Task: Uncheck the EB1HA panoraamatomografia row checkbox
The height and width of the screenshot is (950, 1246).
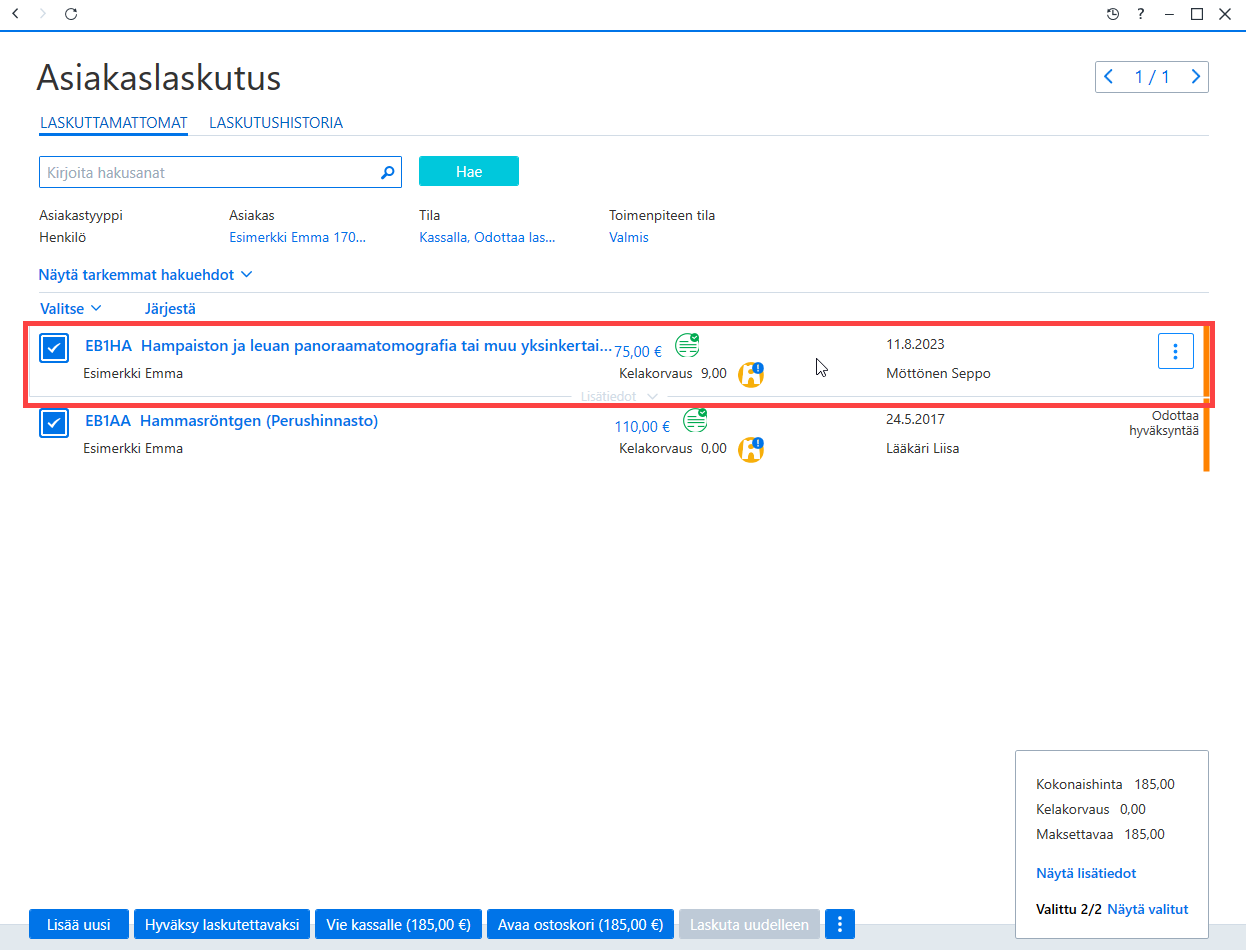Action: (54, 348)
